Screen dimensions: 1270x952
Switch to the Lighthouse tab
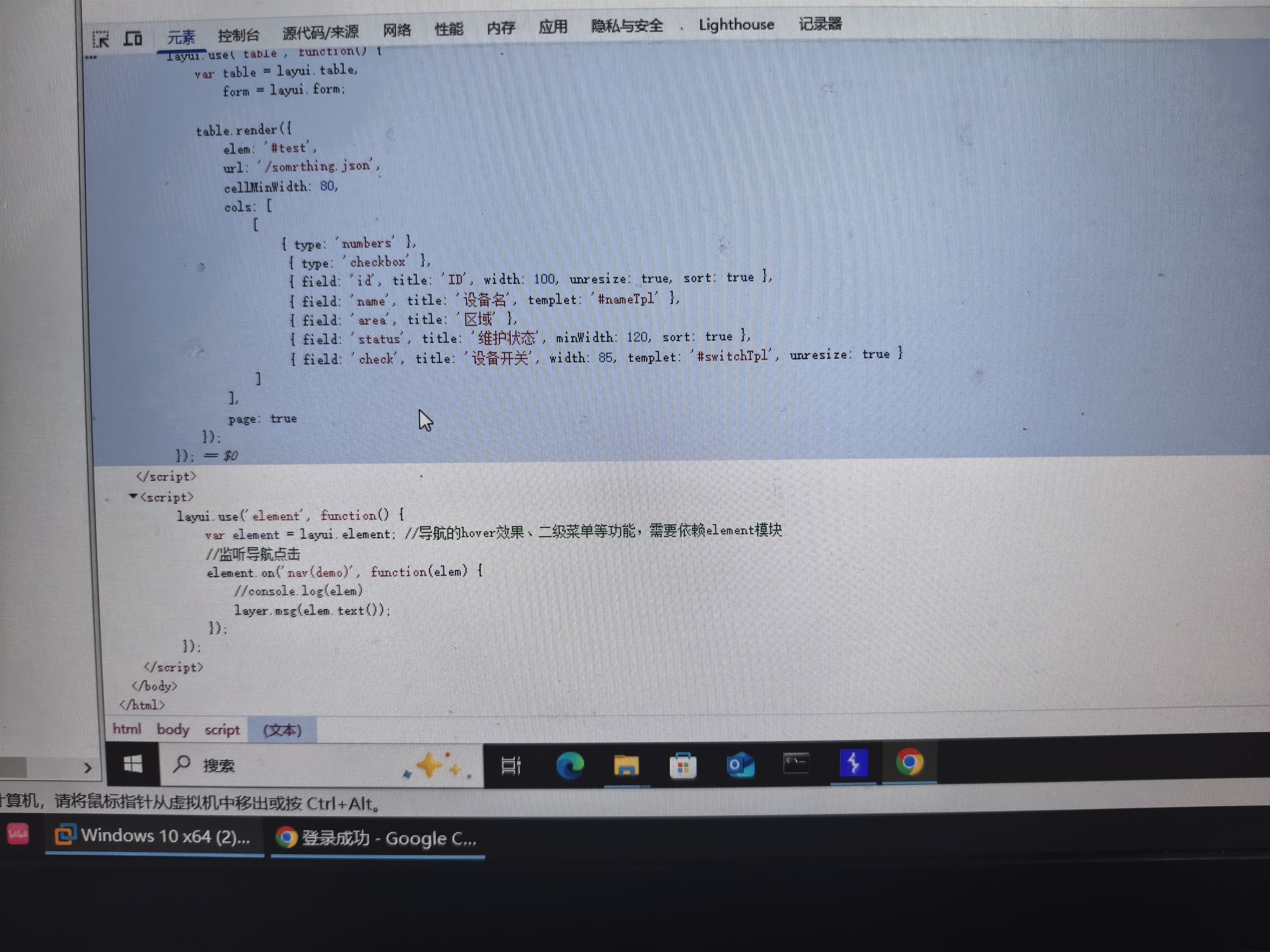(x=736, y=25)
